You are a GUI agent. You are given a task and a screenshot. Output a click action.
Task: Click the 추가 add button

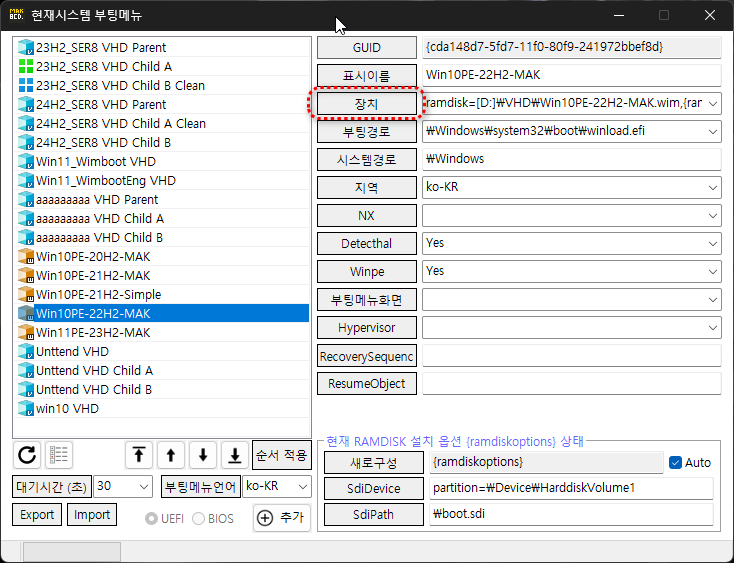tap(282, 518)
